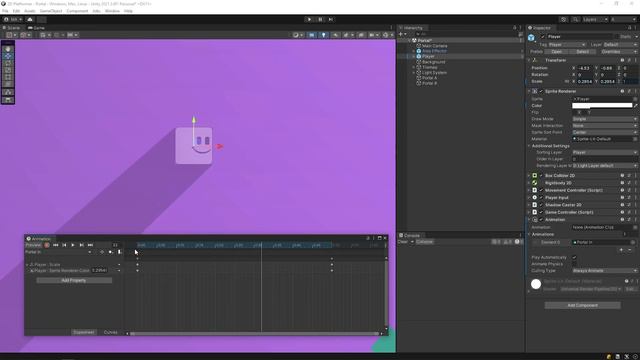Toggle Sprite Renderer enabled checkbox
This screenshot has width=640, height=360.
coord(541,91)
